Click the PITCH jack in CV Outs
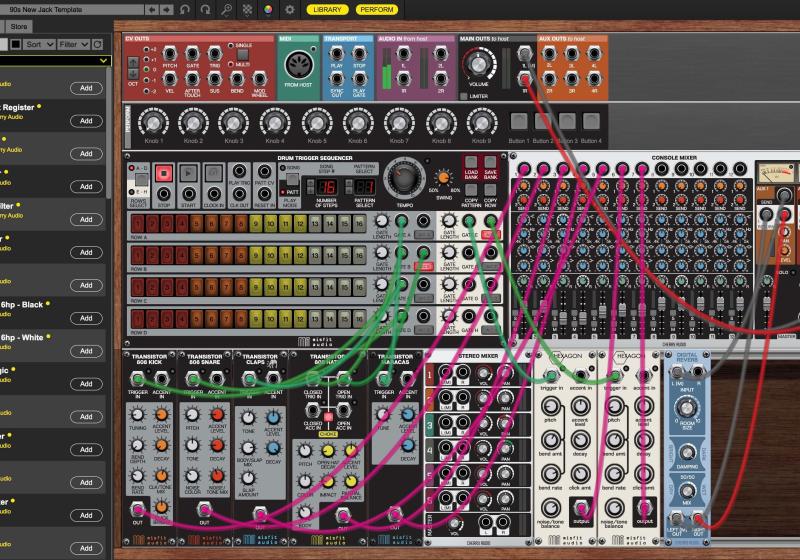The width and height of the screenshot is (800, 560). pyautogui.click(x=169, y=54)
